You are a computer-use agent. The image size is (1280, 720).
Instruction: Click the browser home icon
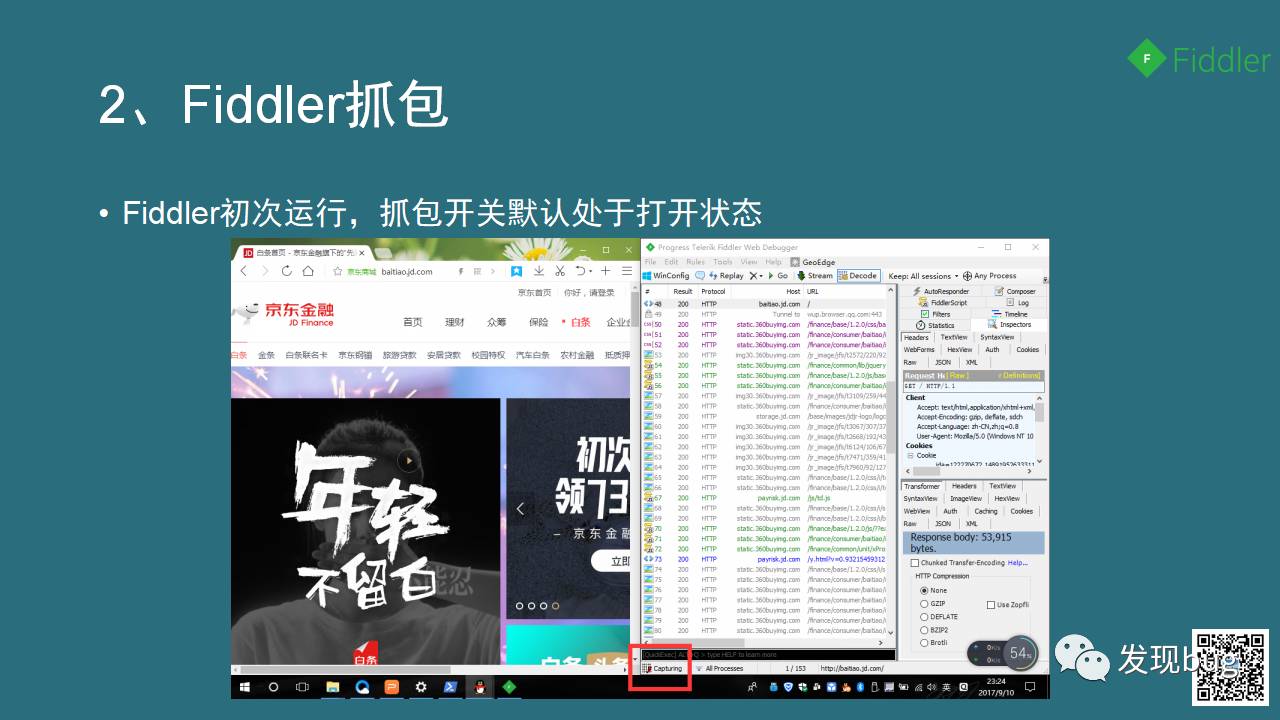click(308, 271)
